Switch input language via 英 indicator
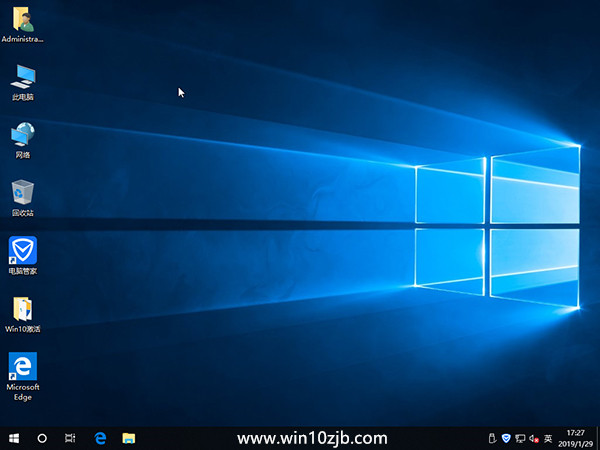The width and height of the screenshot is (600, 450). tap(548, 438)
